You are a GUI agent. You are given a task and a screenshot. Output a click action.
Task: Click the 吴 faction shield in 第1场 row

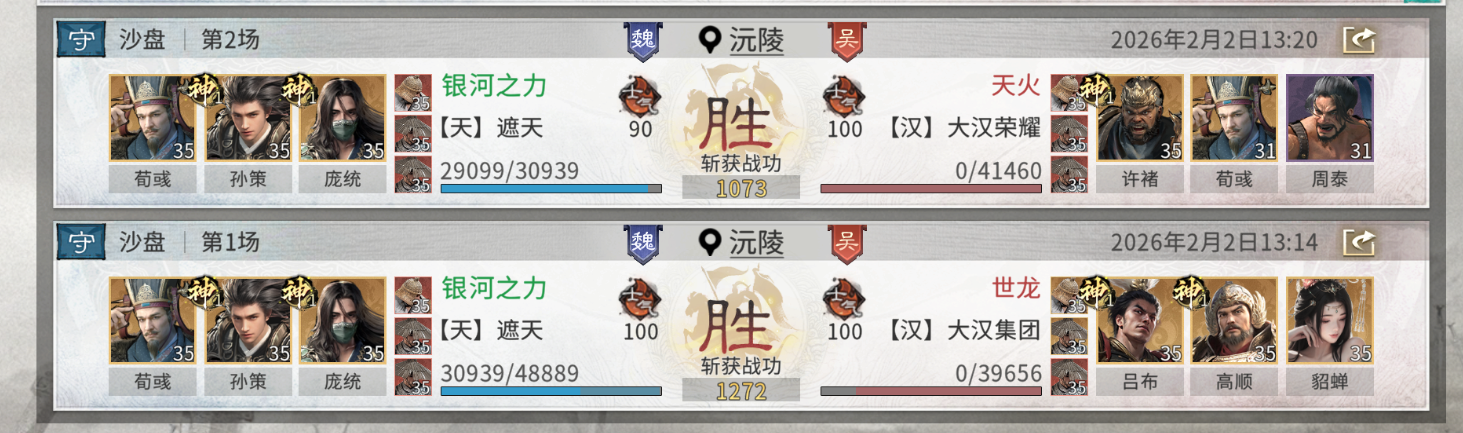(846, 243)
